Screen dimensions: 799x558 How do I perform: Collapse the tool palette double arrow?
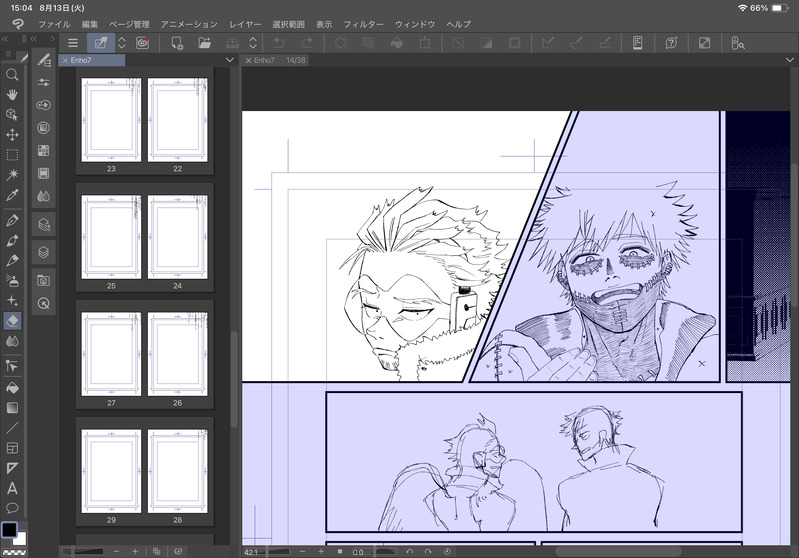[x=5, y=39]
